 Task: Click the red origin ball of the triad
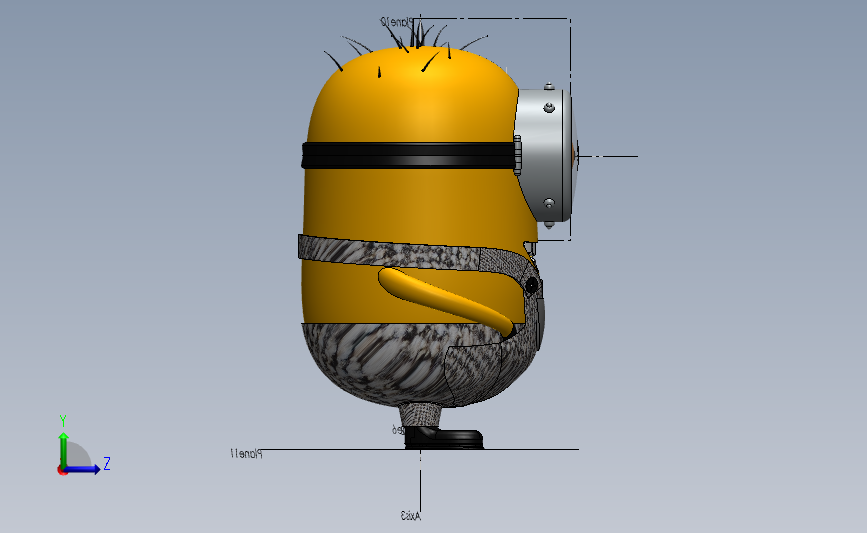62,470
